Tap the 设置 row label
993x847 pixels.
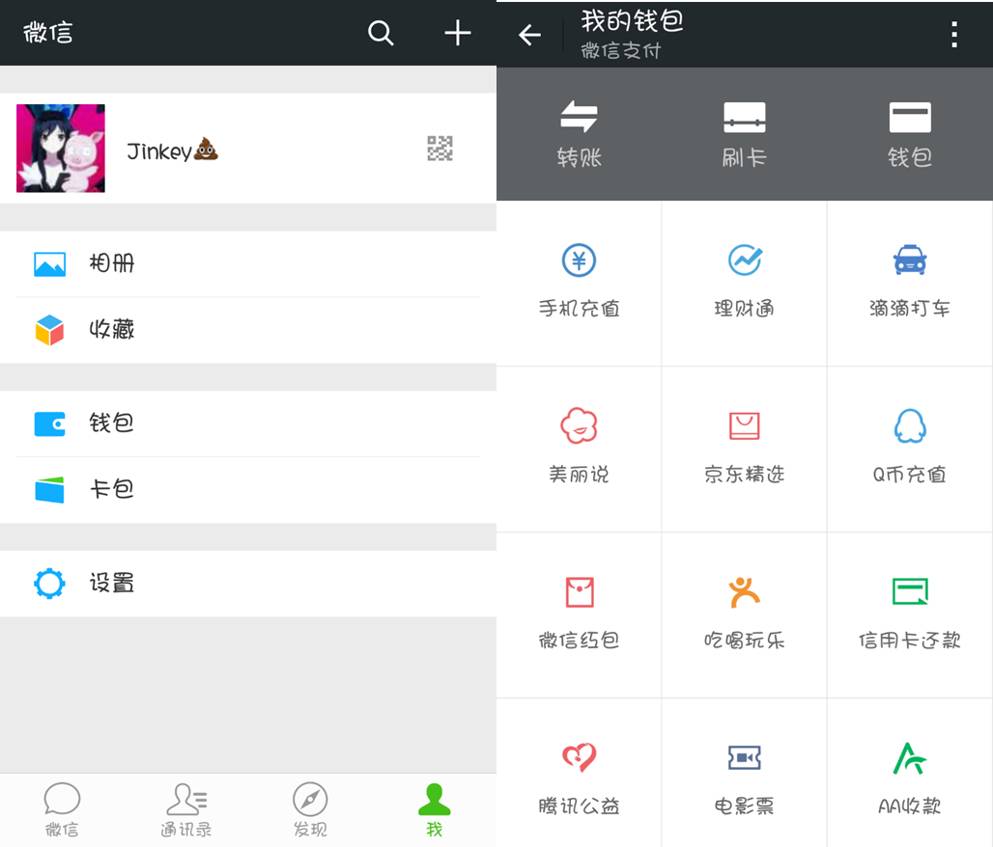click(x=112, y=583)
